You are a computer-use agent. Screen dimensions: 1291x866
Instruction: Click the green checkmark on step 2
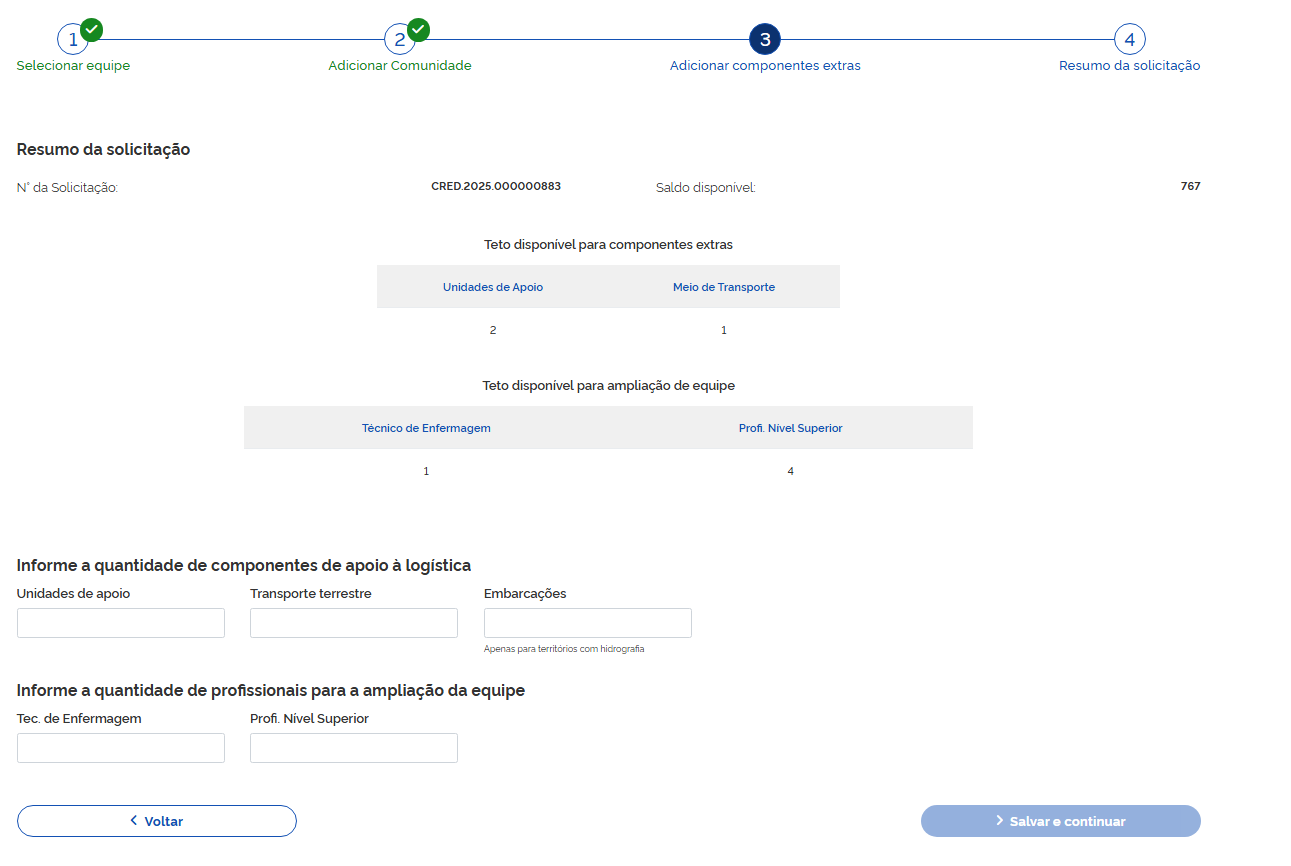[x=419, y=29]
